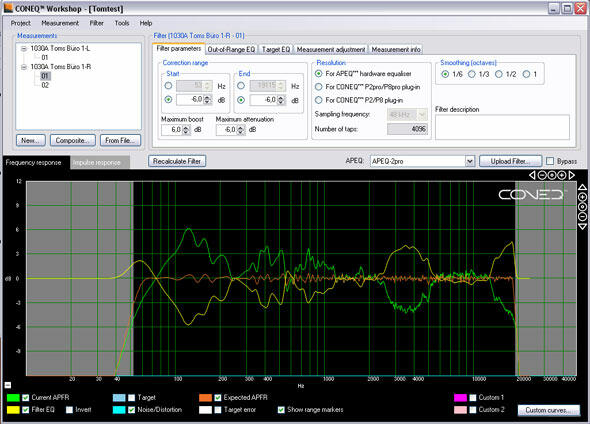
Task: Select the Start Hz radio button
Action: coord(168,86)
